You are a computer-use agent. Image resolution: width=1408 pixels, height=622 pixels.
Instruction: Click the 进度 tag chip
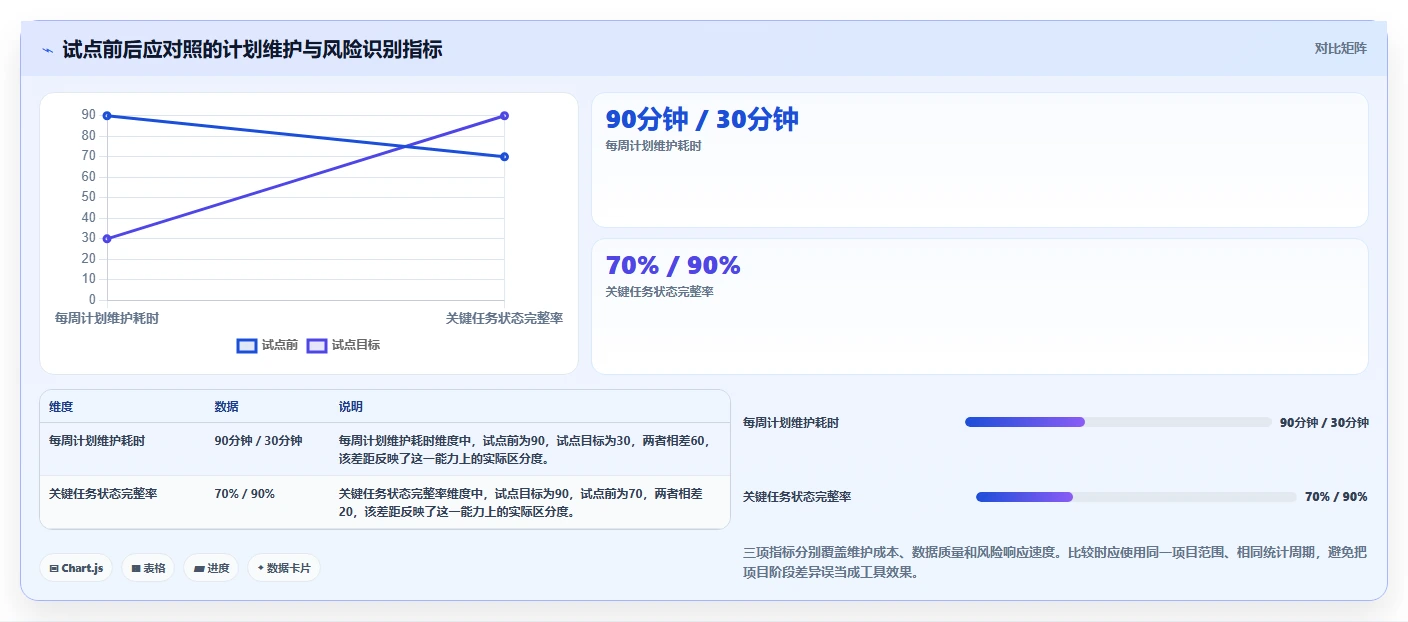pos(211,568)
